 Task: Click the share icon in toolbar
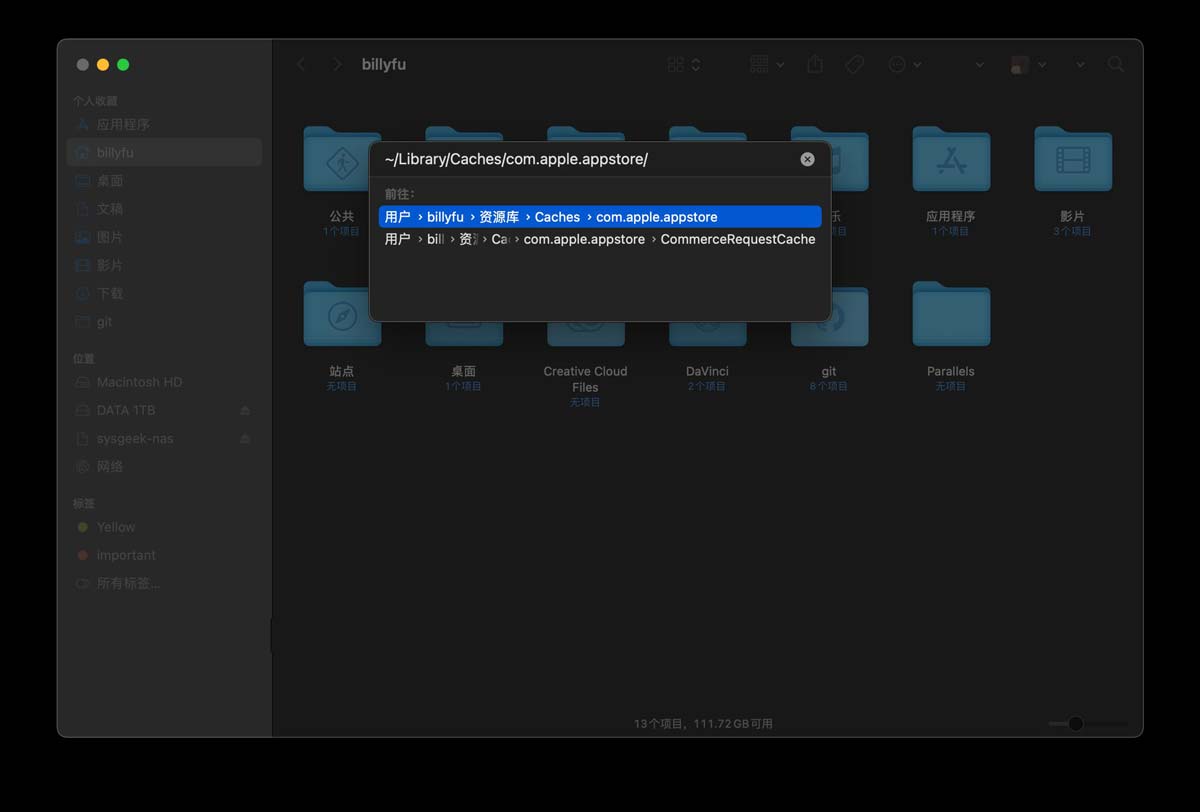tap(815, 64)
